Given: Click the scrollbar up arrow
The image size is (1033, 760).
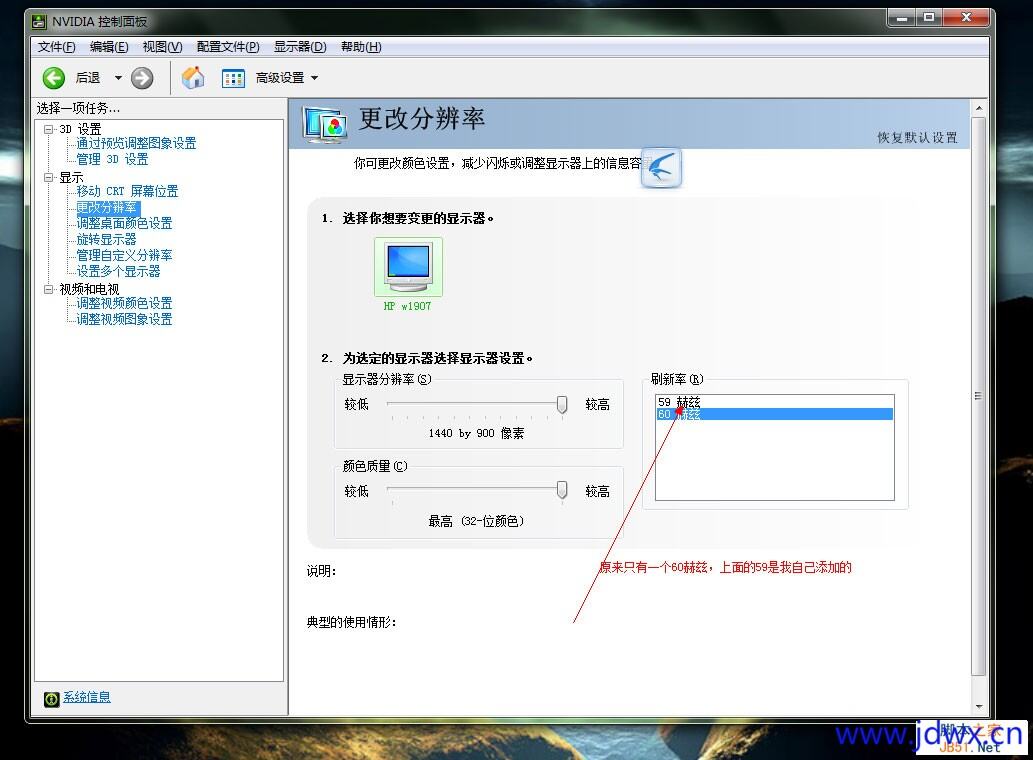Looking at the screenshot, I should tap(979, 108).
